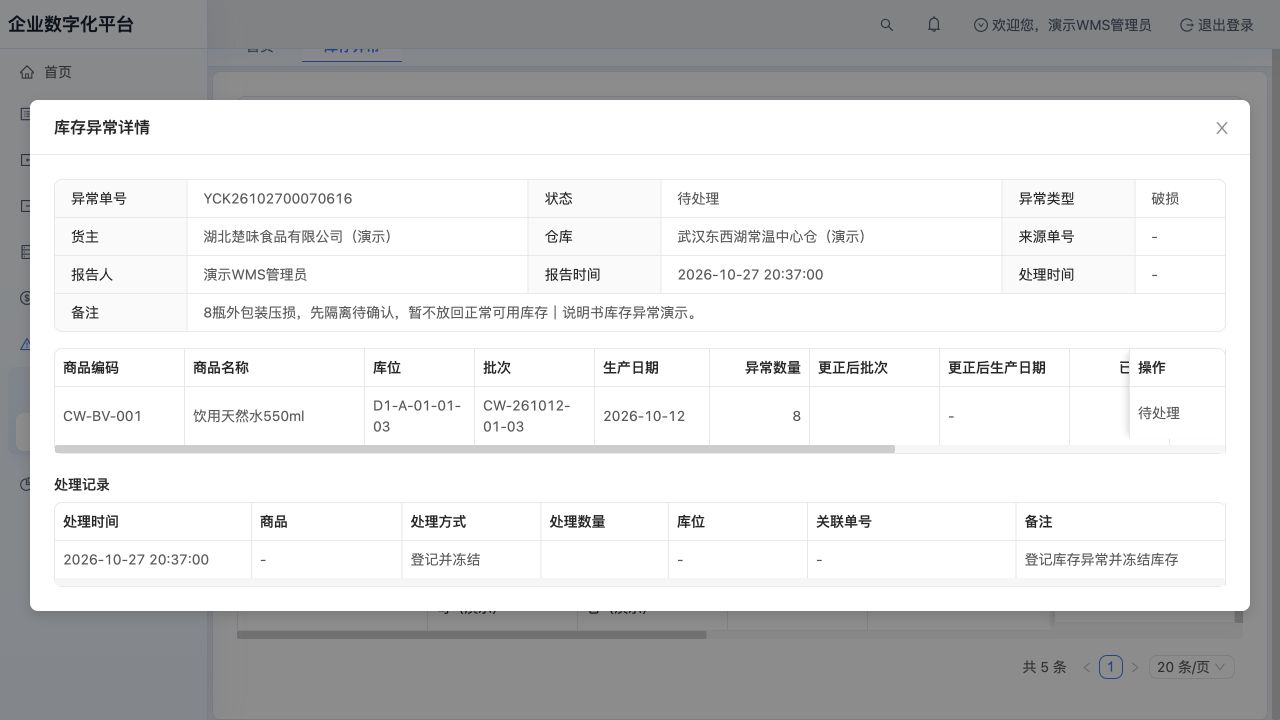Click the 关联单号 column header
Image resolution: width=1280 pixels, height=720 pixels.
(911, 522)
